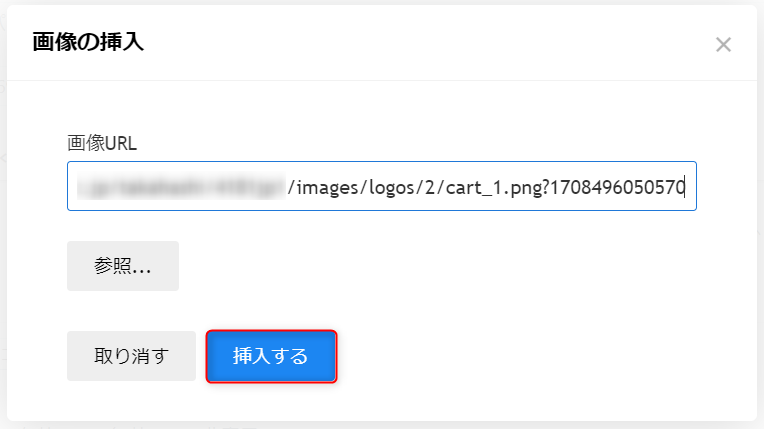
Task: Place cursor on the word logos in URL
Action: (x=392, y=188)
